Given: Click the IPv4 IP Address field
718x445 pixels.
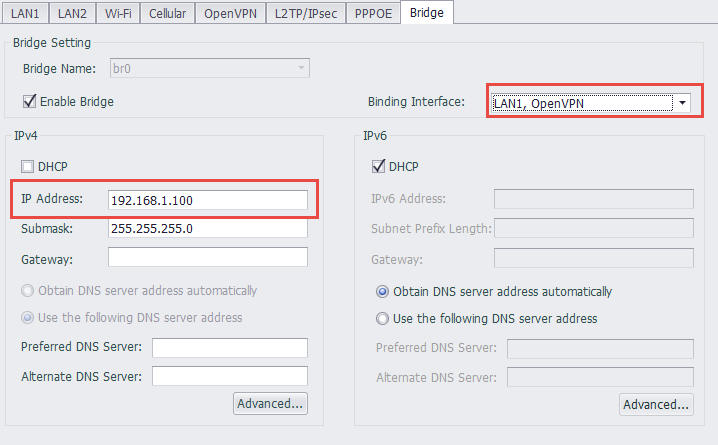Looking at the screenshot, I should [207, 200].
